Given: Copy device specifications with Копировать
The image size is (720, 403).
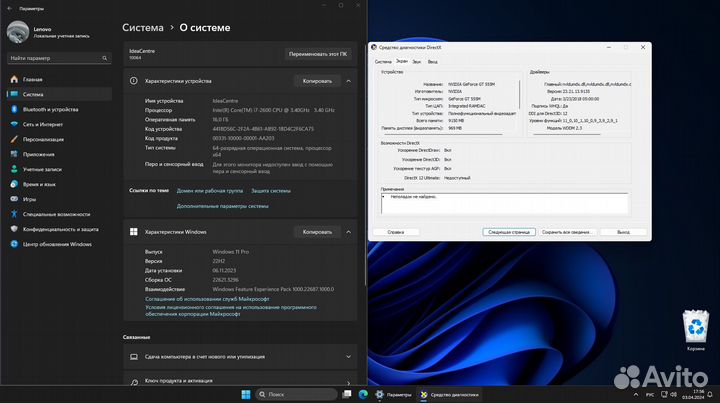Looking at the screenshot, I should tap(317, 81).
